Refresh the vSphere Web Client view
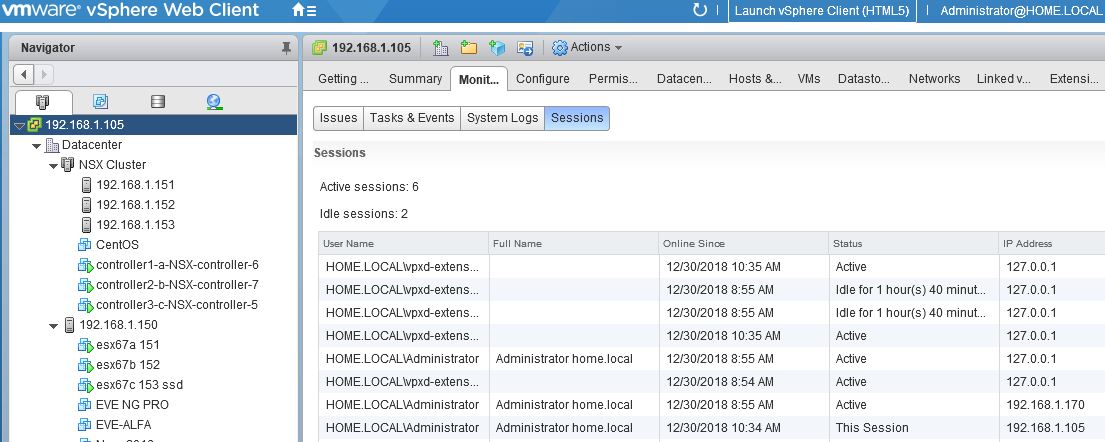 pyautogui.click(x=699, y=10)
